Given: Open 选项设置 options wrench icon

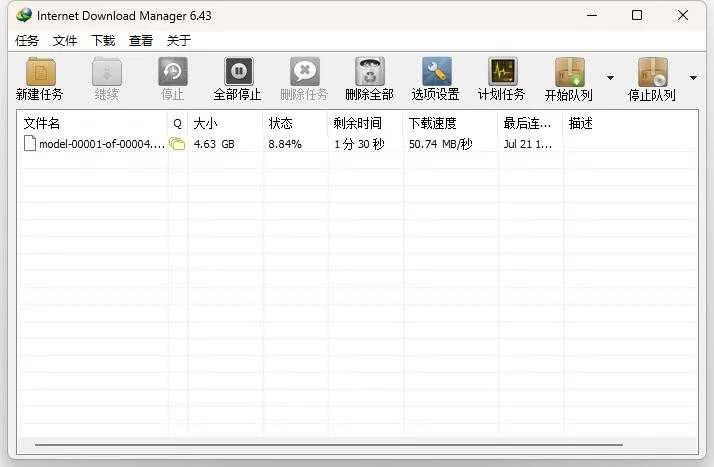Looking at the screenshot, I should (x=436, y=71).
